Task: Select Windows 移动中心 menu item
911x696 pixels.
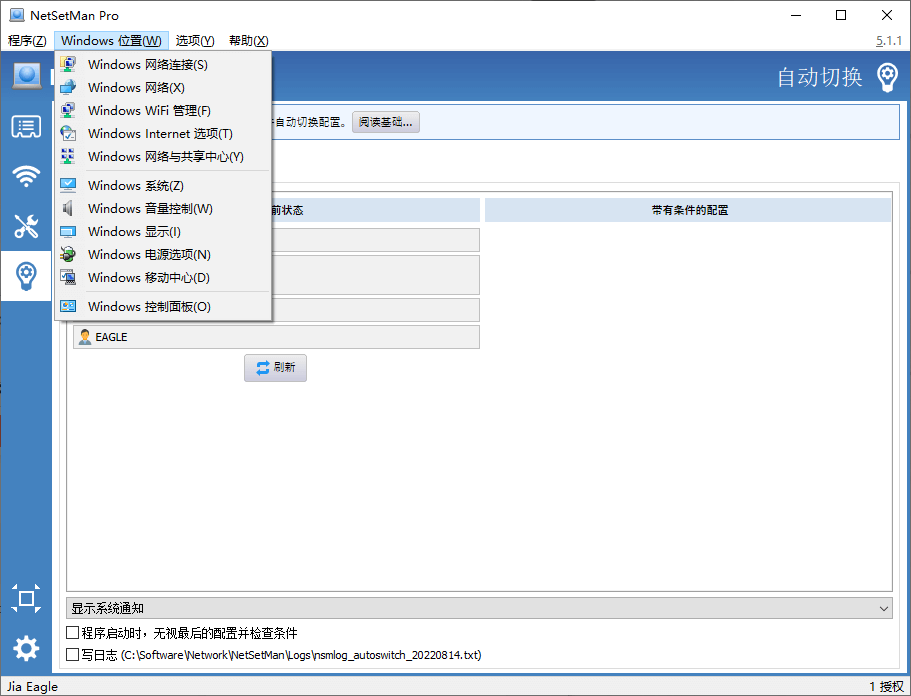Action: 163,278
